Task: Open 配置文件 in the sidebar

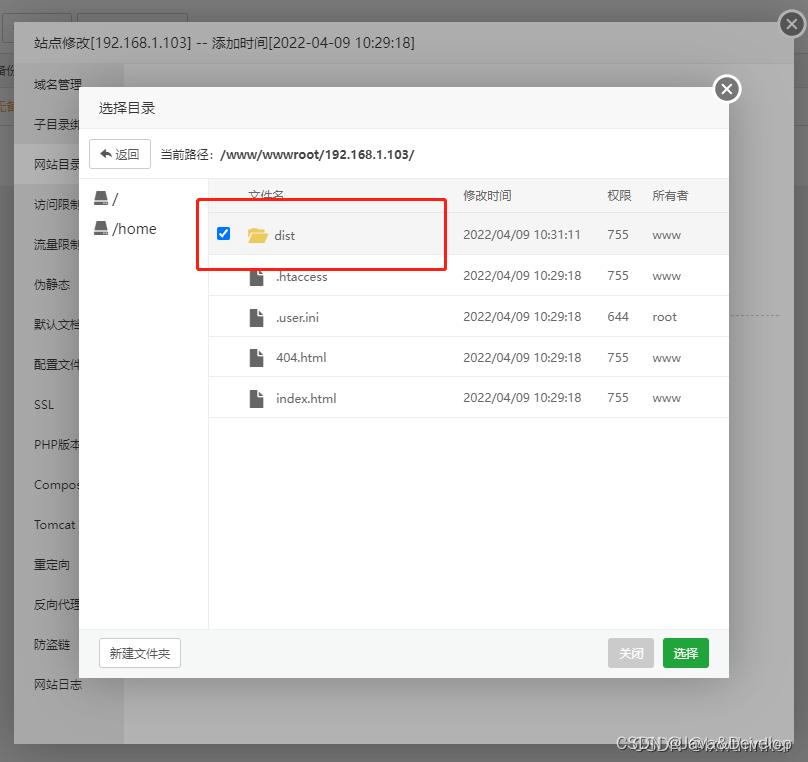Action: point(57,365)
